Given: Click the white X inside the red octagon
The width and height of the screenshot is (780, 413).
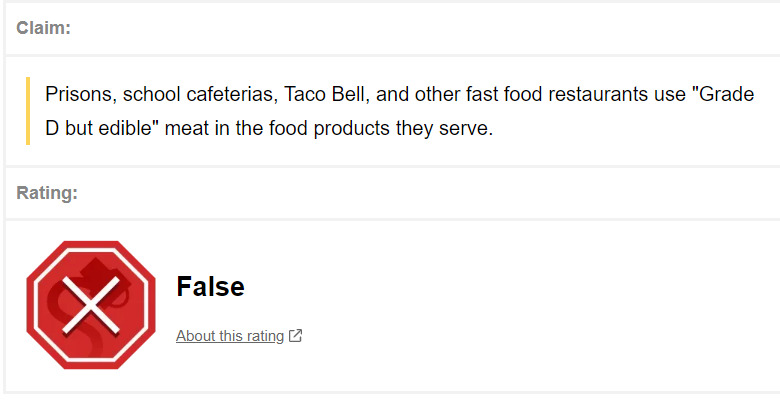Looking at the screenshot, I should pyautogui.click(x=91, y=305).
